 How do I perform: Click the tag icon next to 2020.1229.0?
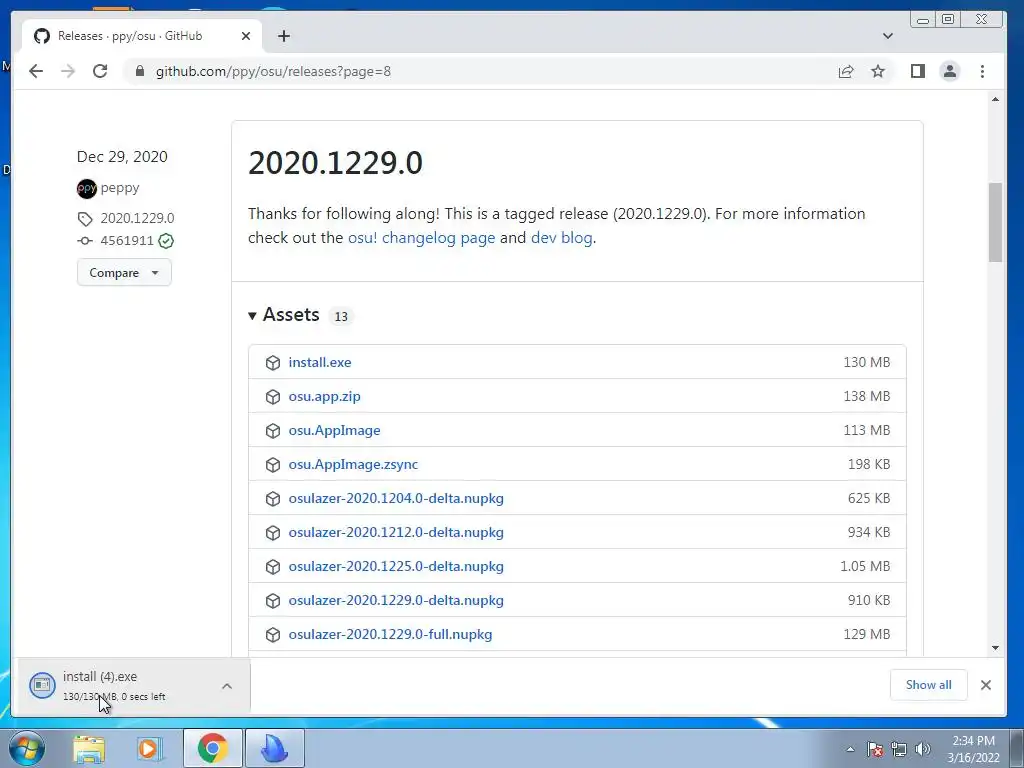click(x=85, y=219)
